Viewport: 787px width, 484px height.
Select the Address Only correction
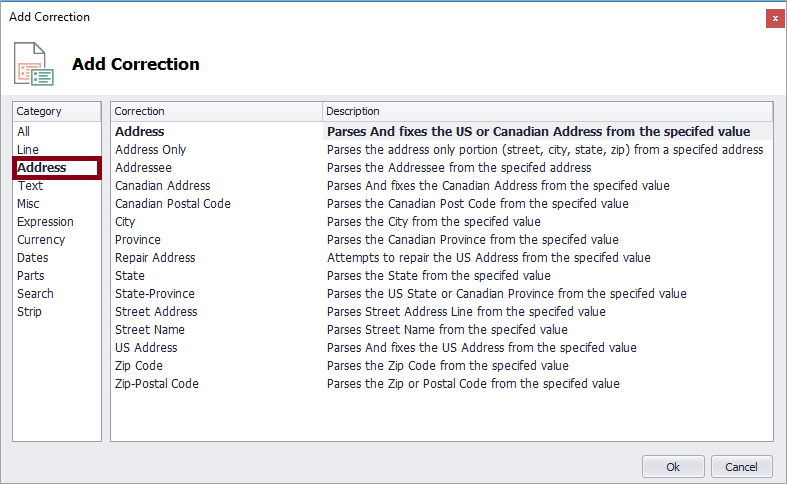[150, 150]
